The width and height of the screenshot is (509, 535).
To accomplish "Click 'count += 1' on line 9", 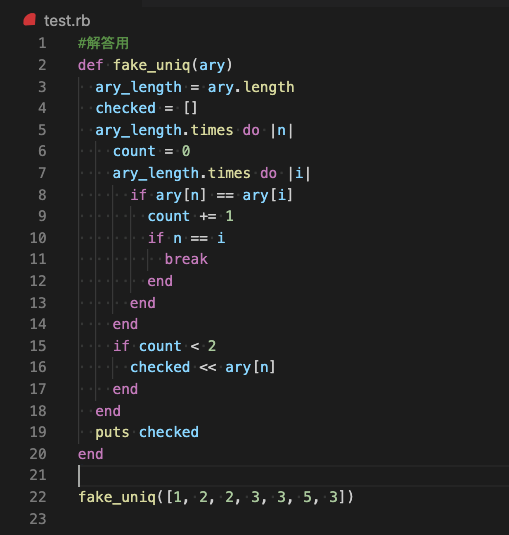I will click(190, 216).
